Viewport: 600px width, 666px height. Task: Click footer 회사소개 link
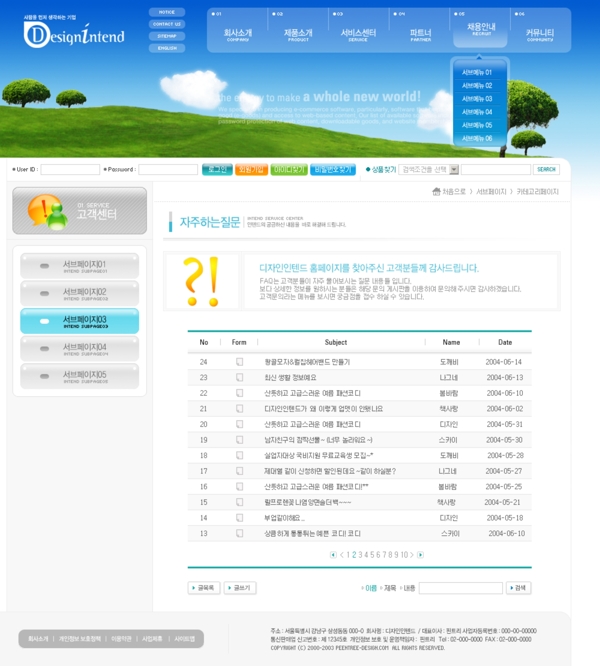click(38, 639)
